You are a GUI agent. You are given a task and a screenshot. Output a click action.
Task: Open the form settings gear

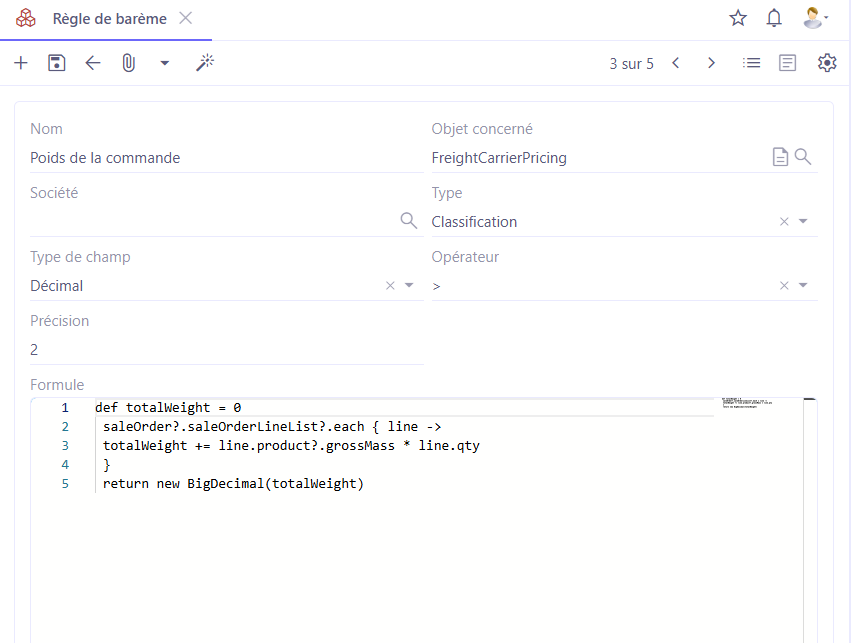click(826, 63)
